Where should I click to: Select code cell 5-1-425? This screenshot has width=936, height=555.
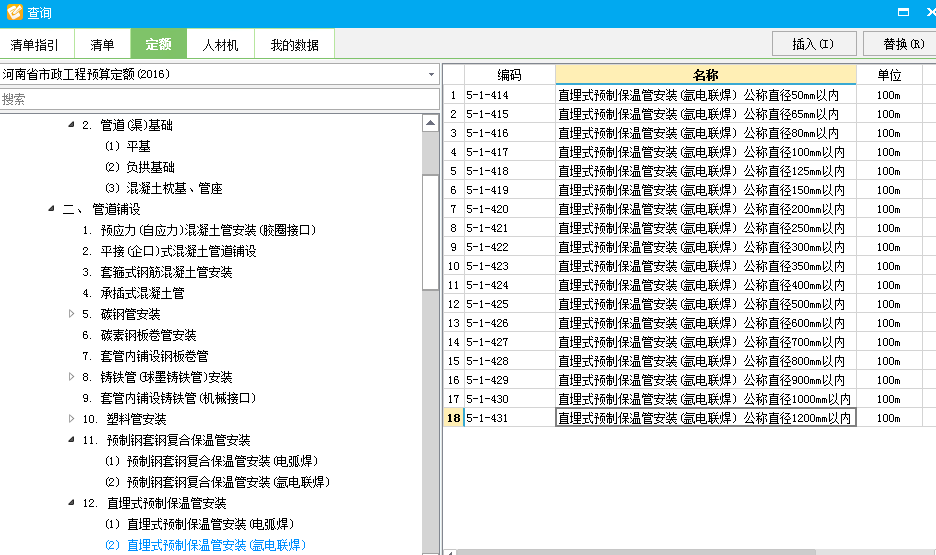click(x=509, y=304)
